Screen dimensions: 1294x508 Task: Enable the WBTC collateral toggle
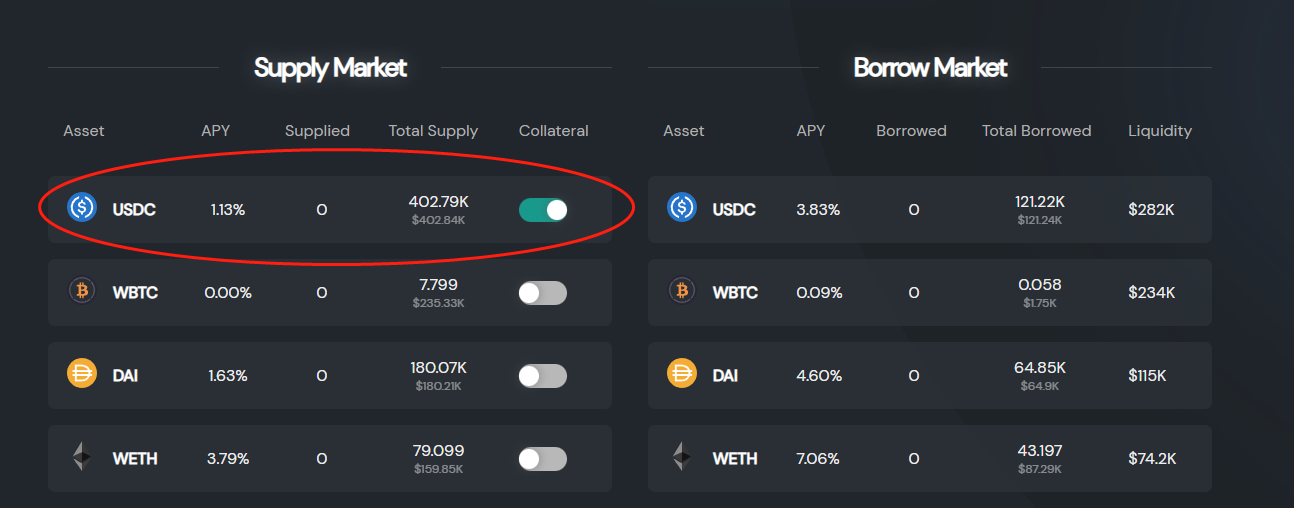coord(543,292)
